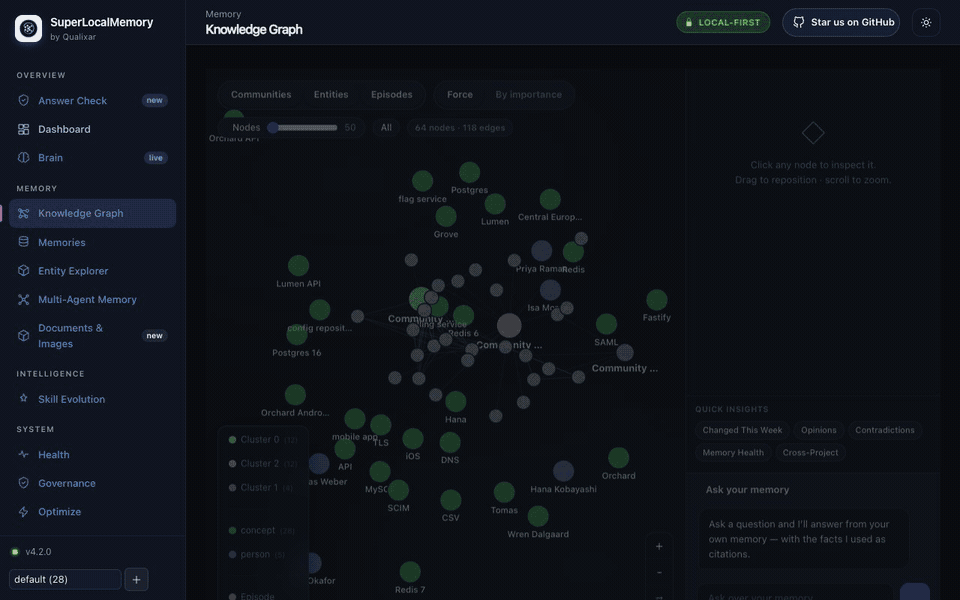Click the SuperLocalMemory logo icon
Screen dimensions: 960x600
28,28
